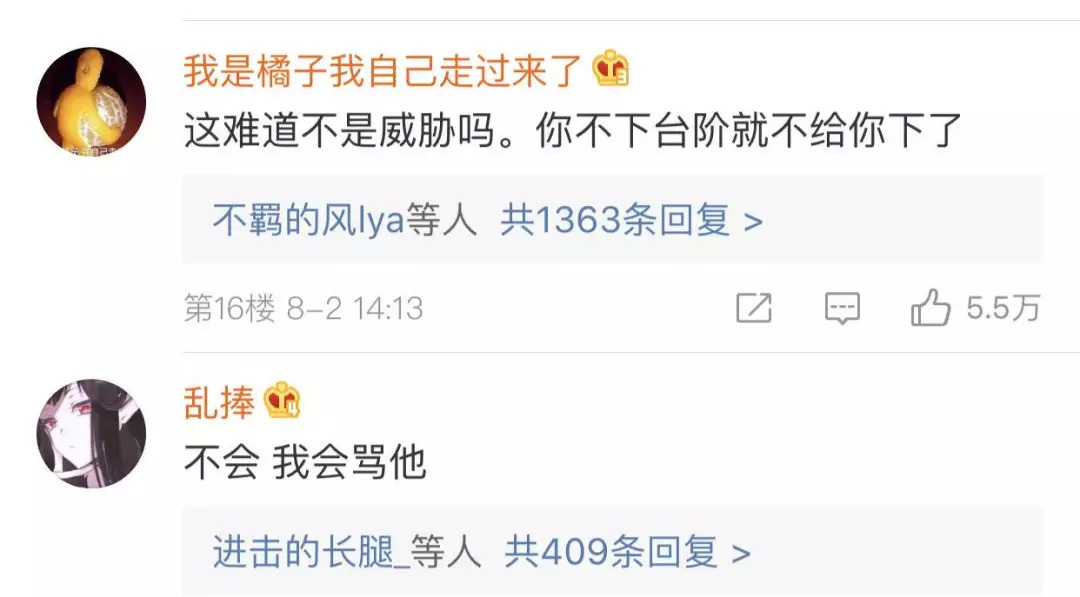Screen dimensions: 1080x597
Task: Open the anime girl avatar of 乱捧
Action: 91,433
